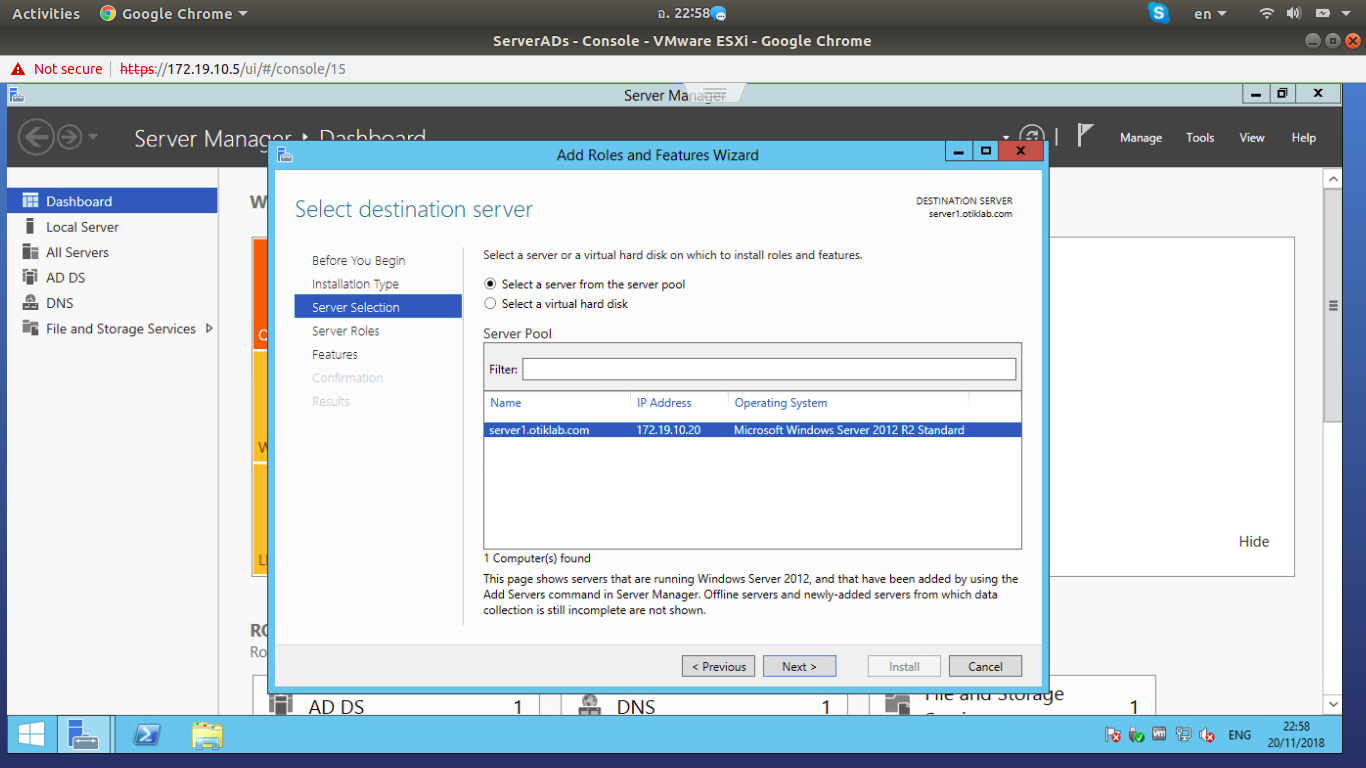
Task: Click the muted speaker tray icon
Action: point(1207,735)
